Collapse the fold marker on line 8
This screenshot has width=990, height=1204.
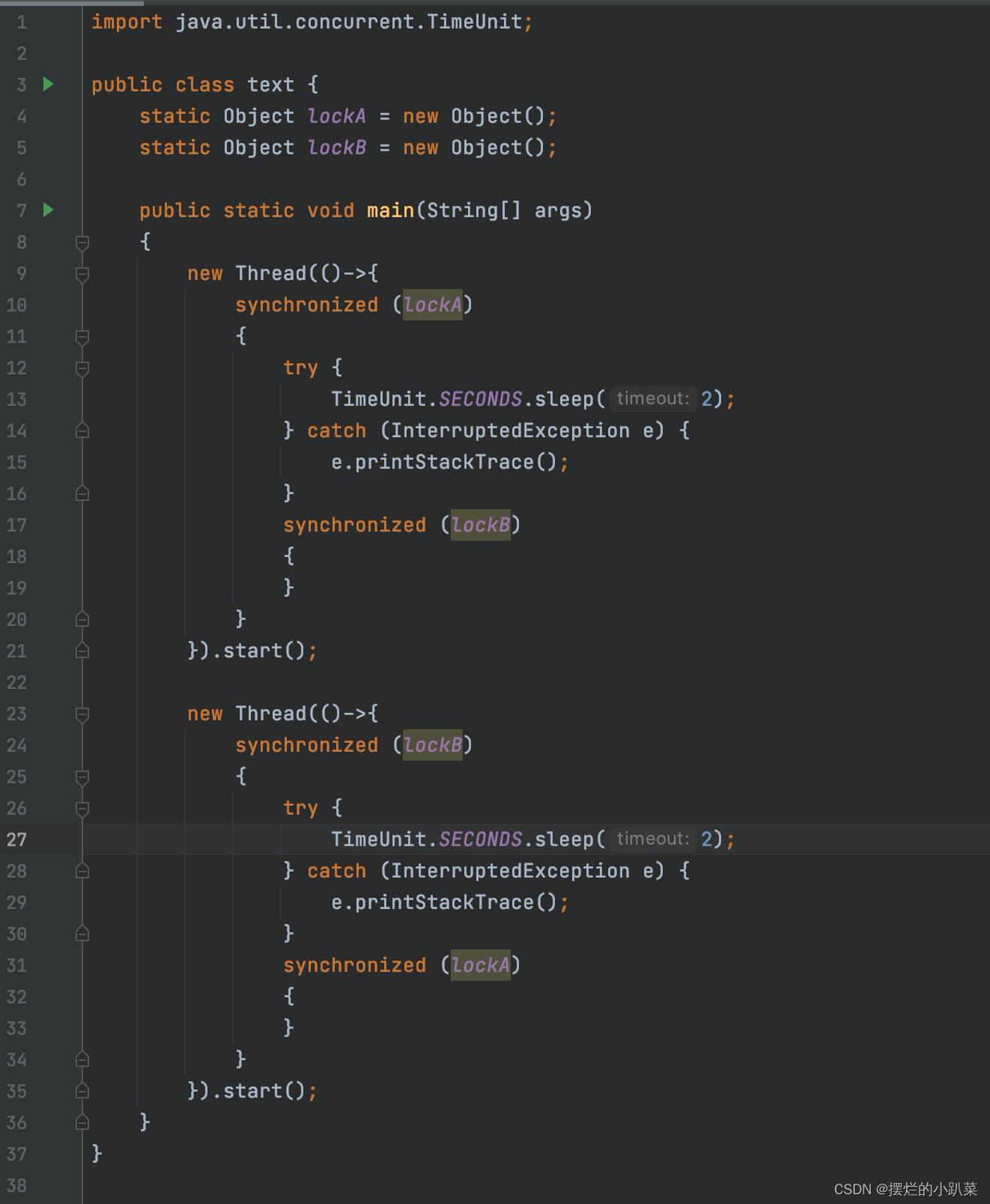pyautogui.click(x=82, y=242)
